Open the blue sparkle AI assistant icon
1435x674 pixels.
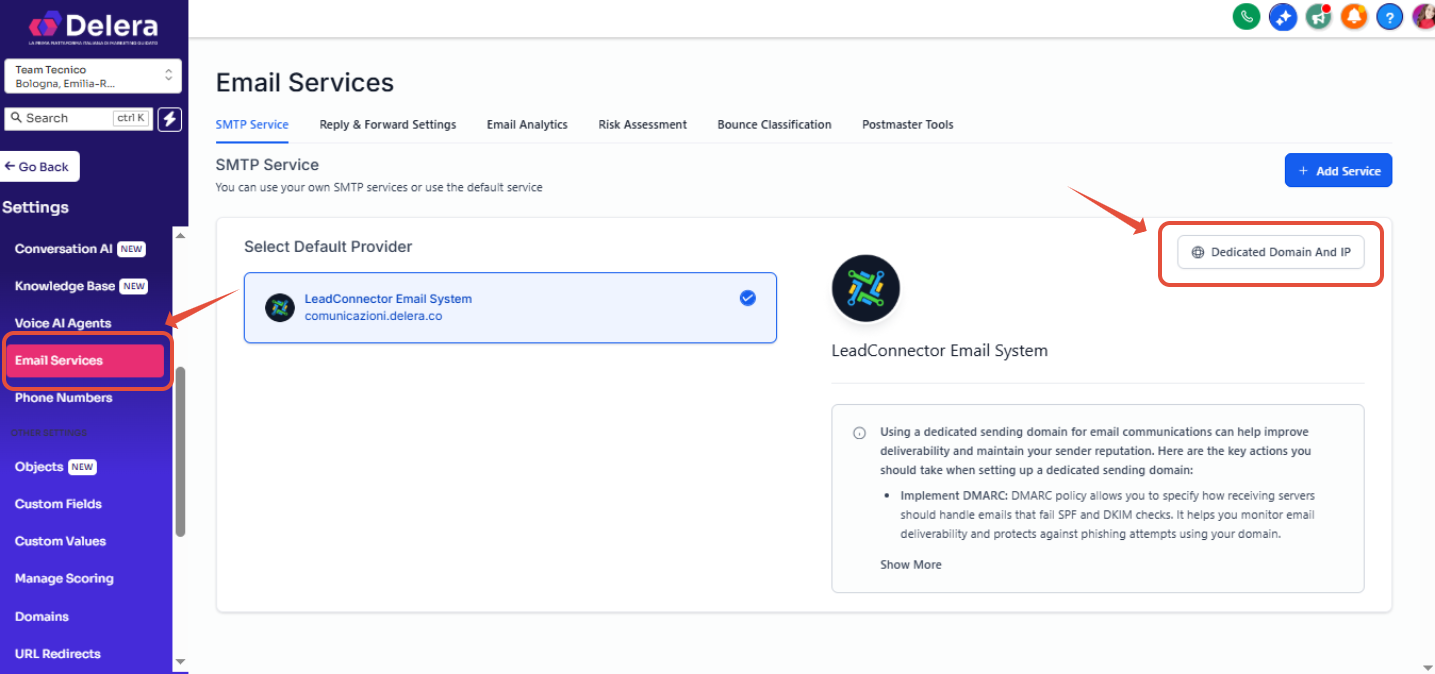[1283, 17]
